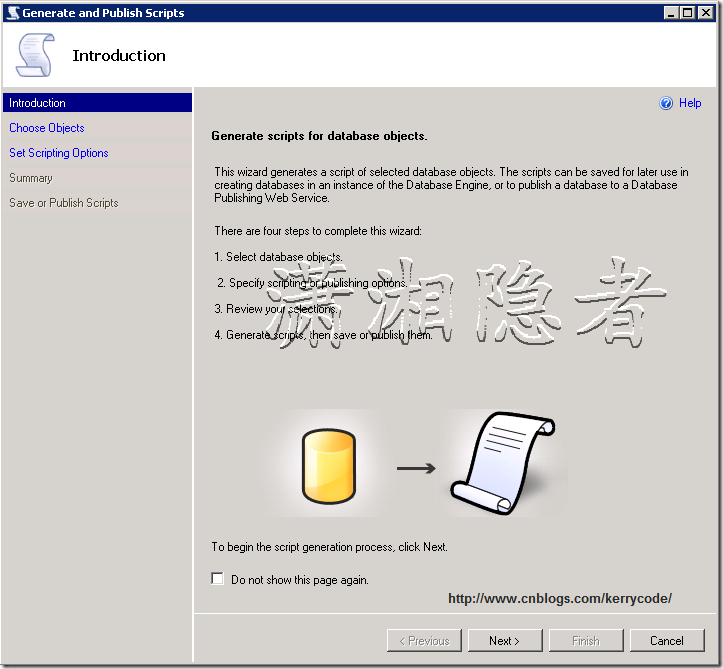Open the Help link
Viewport: 723px width, 669px height.
tap(690, 103)
